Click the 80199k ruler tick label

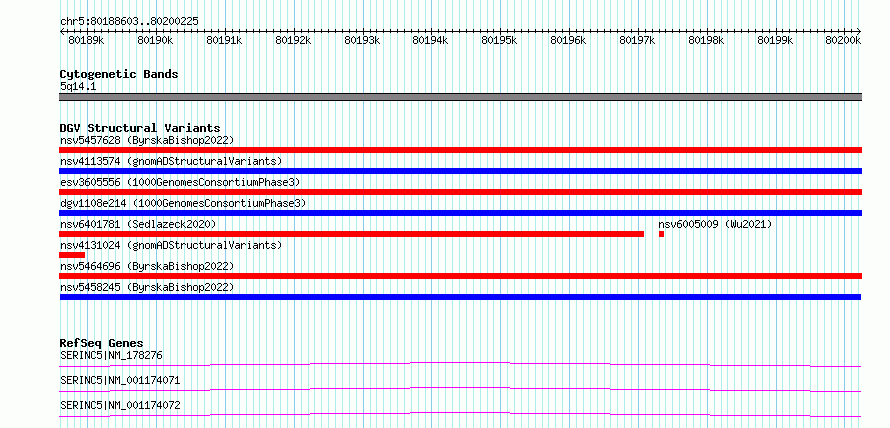pos(775,41)
